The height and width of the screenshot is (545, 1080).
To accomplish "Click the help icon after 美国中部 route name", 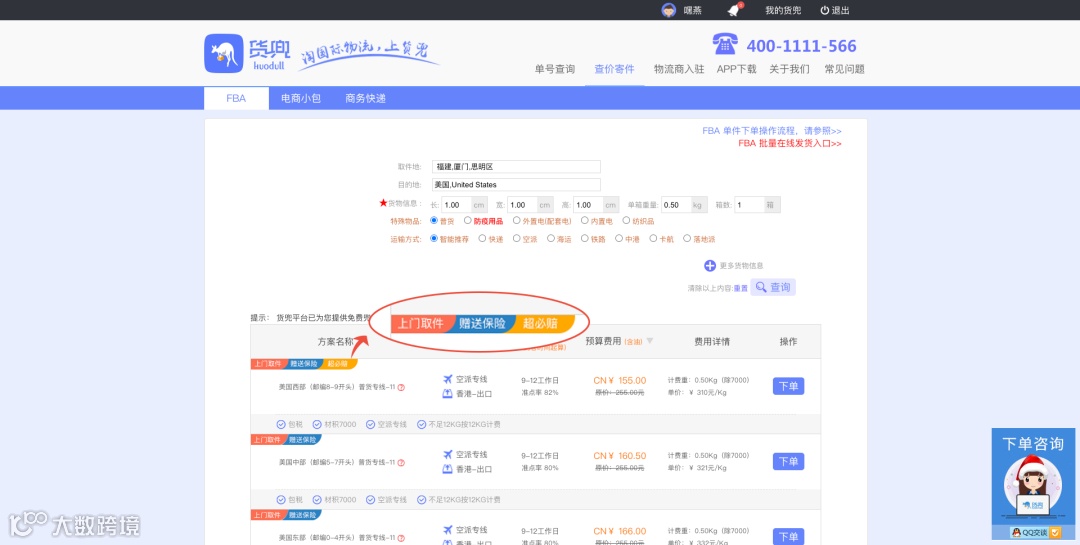I will pos(401,462).
